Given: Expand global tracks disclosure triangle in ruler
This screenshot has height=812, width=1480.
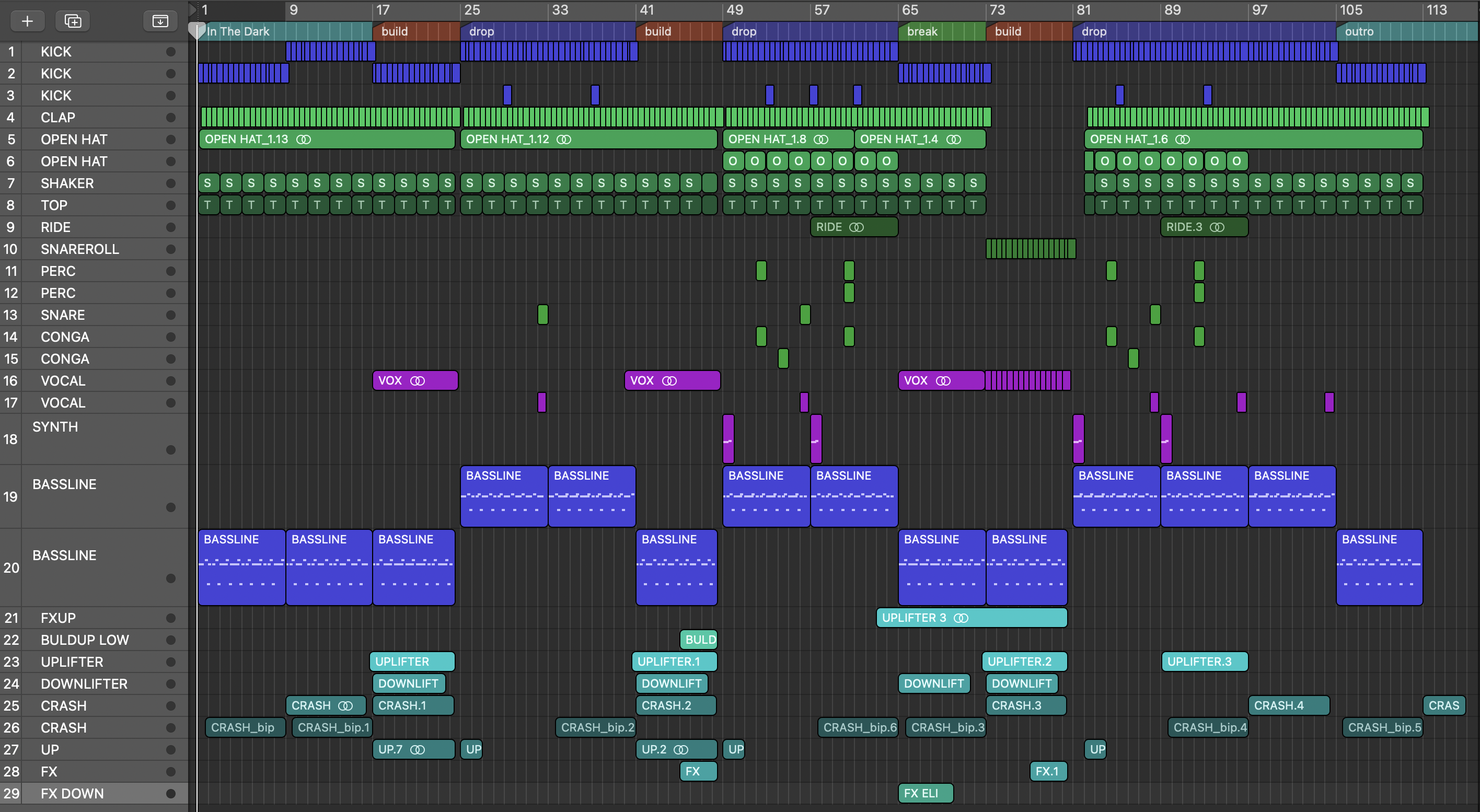Looking at the screenshot, I should tap(192, 9).
